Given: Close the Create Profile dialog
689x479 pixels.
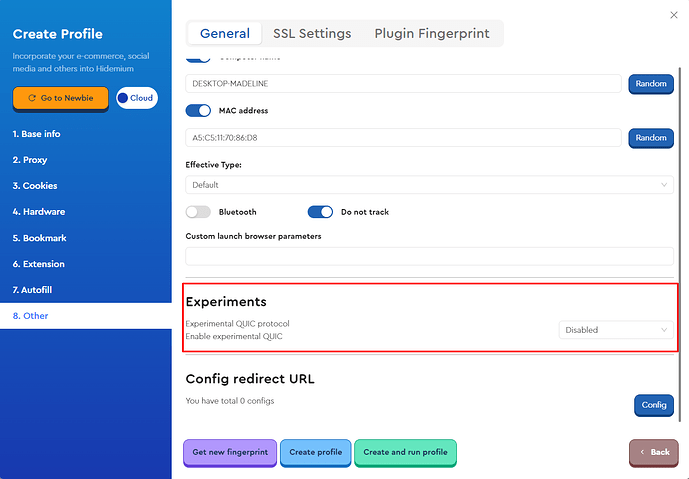Looking at the screenshot, I should point(672,14).
